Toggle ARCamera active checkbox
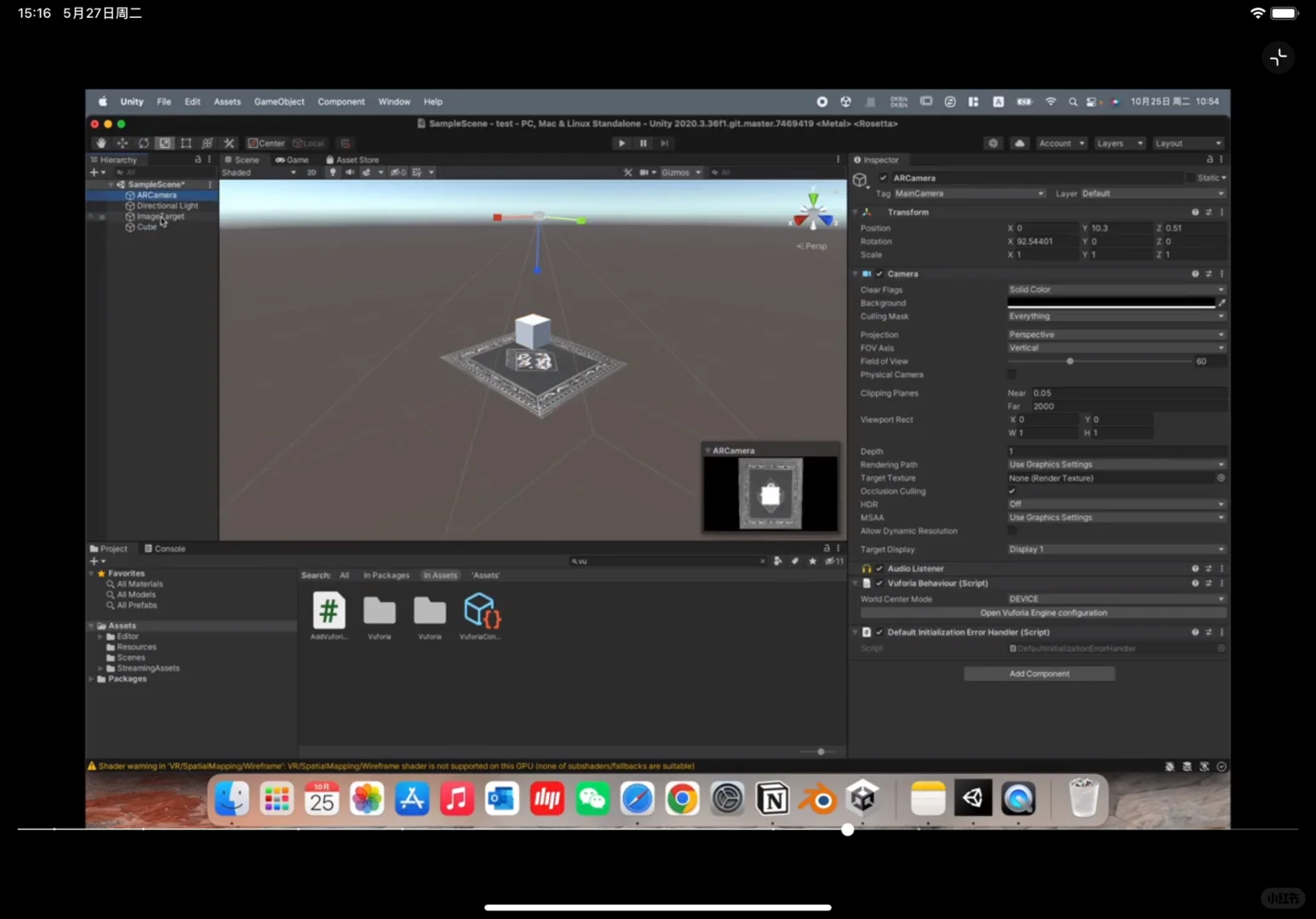This screenshot has width=1316, height=919. pyautogui.click(x=884, y=178)
